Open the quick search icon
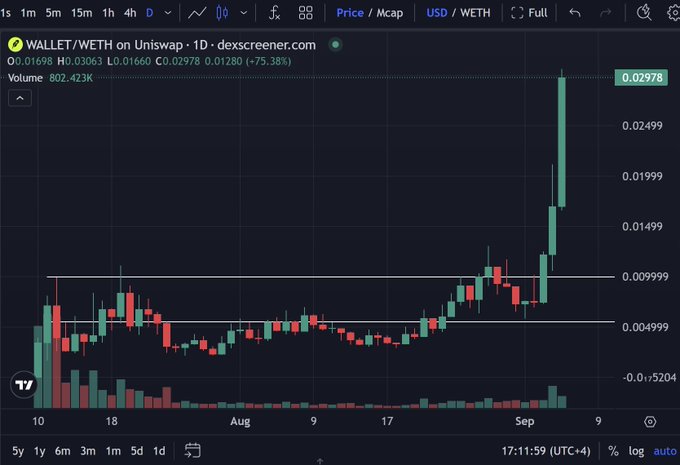The image size is (680, 465). [644, 13]
